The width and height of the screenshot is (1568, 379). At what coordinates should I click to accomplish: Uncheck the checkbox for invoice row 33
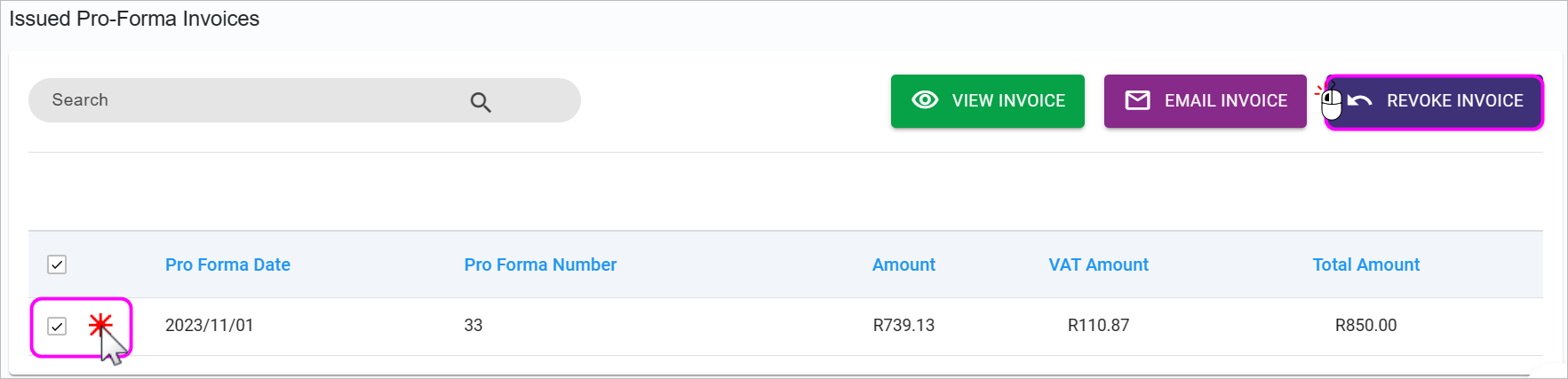coord(57,326)
